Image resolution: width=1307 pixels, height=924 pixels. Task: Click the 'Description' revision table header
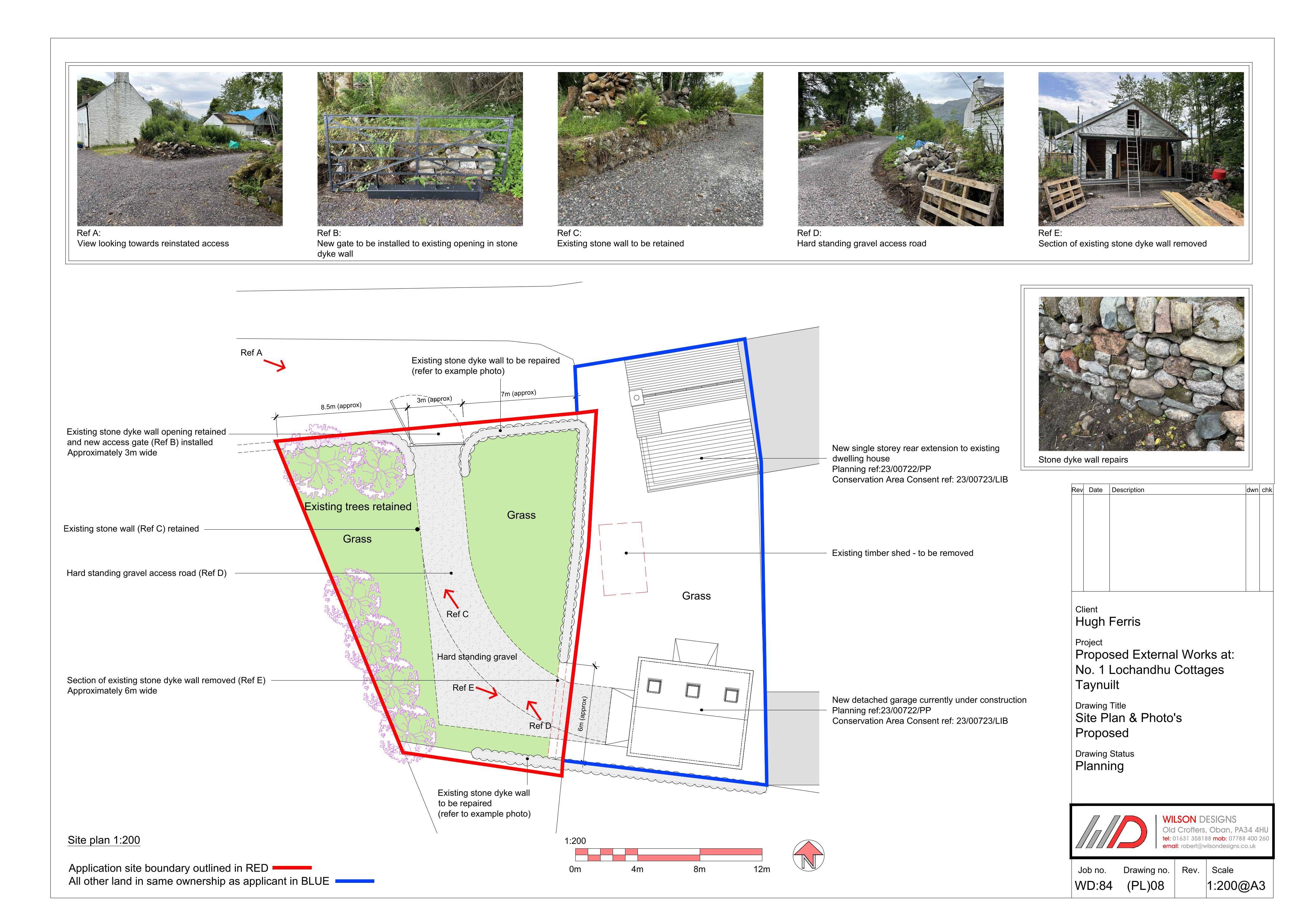click(1128, 490)
